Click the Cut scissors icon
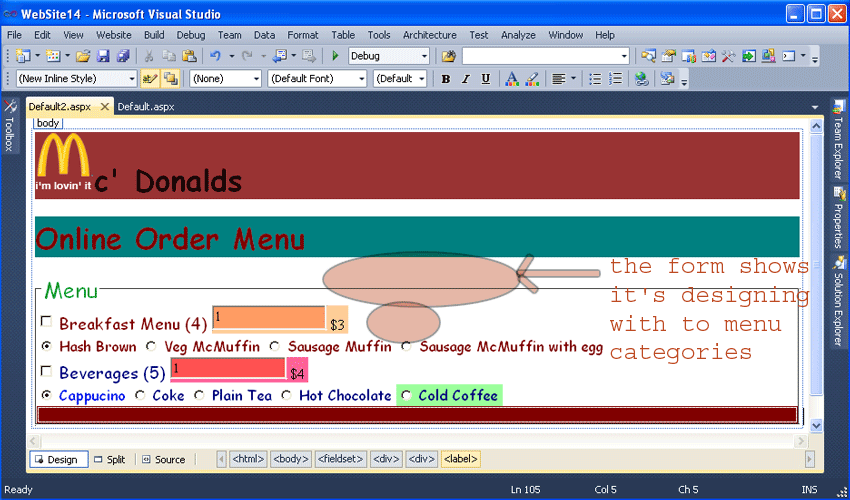Screen dimensions: 850x500 point(149,56)
